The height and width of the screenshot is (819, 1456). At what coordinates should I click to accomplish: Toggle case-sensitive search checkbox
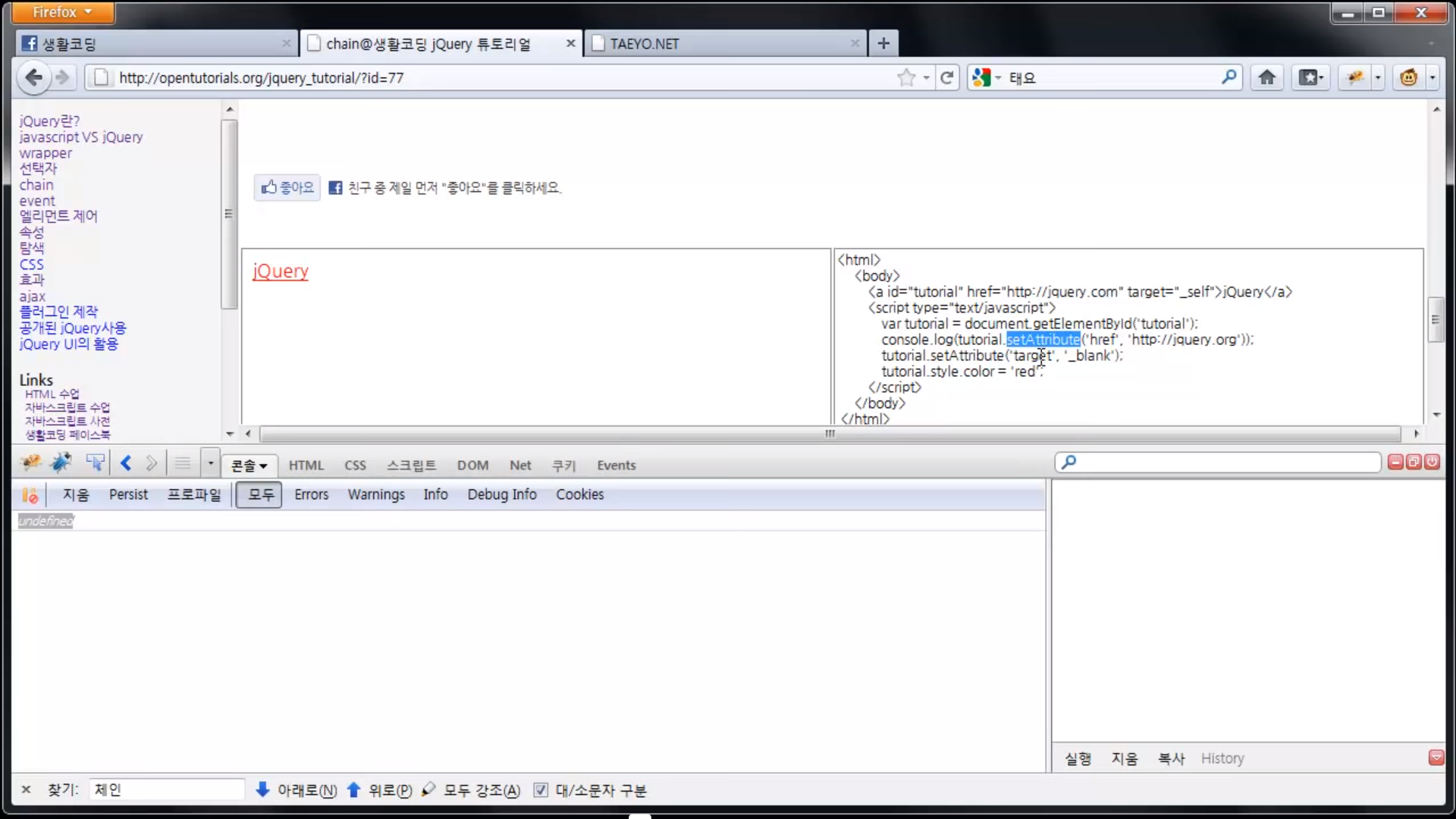pos(541,790)
